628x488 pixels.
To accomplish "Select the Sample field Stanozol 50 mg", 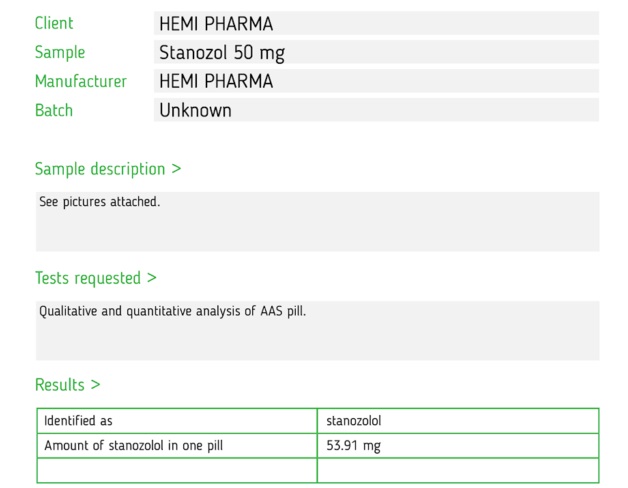I will (376, 52).
